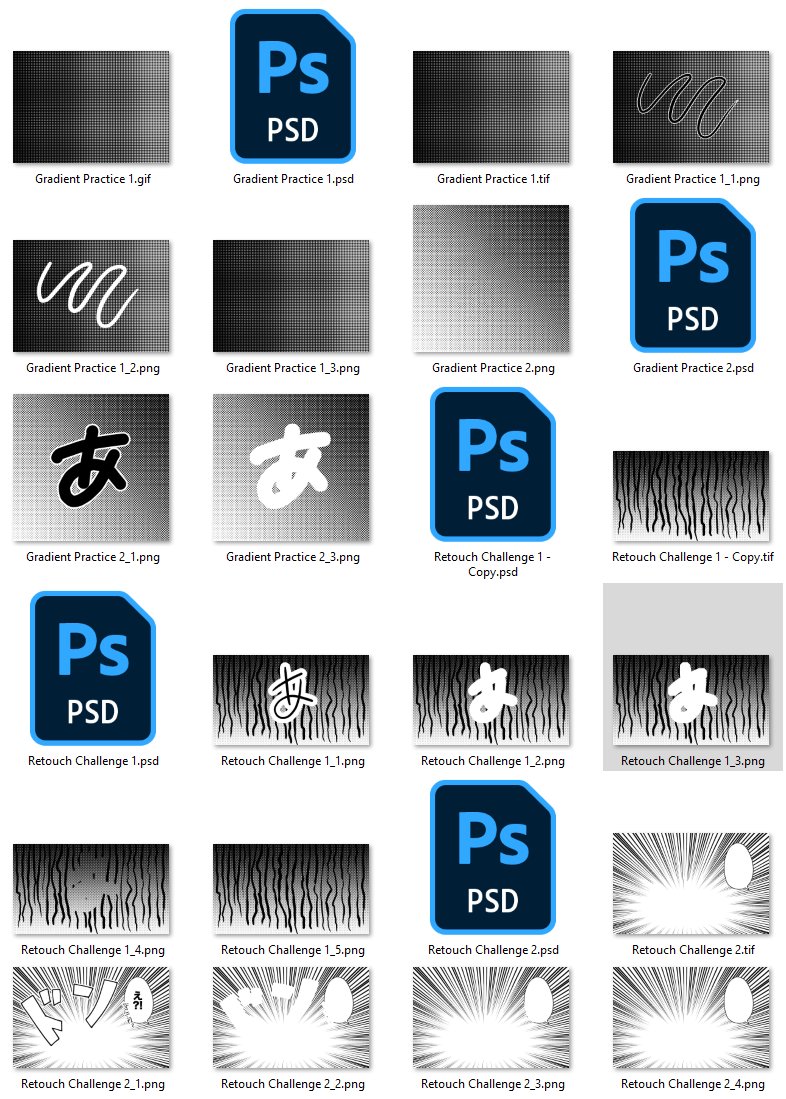Screen dimensions: 786x1099
Task: Click the label 'Gradient Practice 1_1.png'
Action: tap(693, 179)
